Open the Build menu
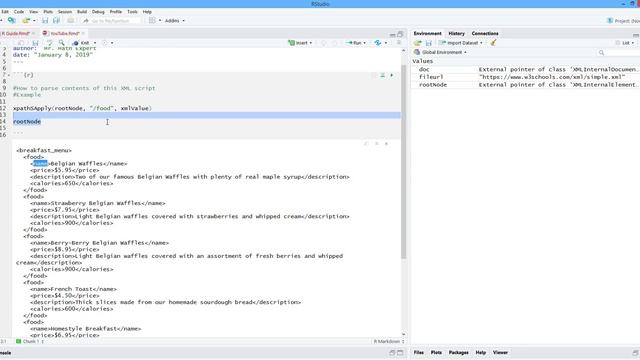This screenshot has width=640, height=360. [82, 12]
